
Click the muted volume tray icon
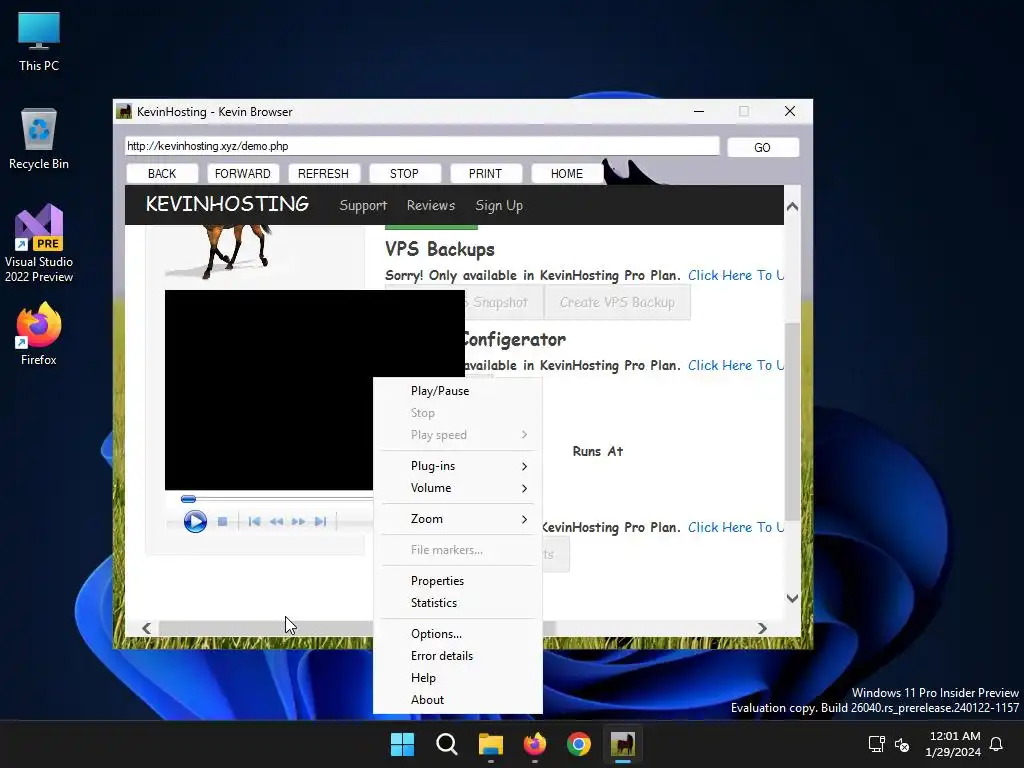(x=902, y=744)
